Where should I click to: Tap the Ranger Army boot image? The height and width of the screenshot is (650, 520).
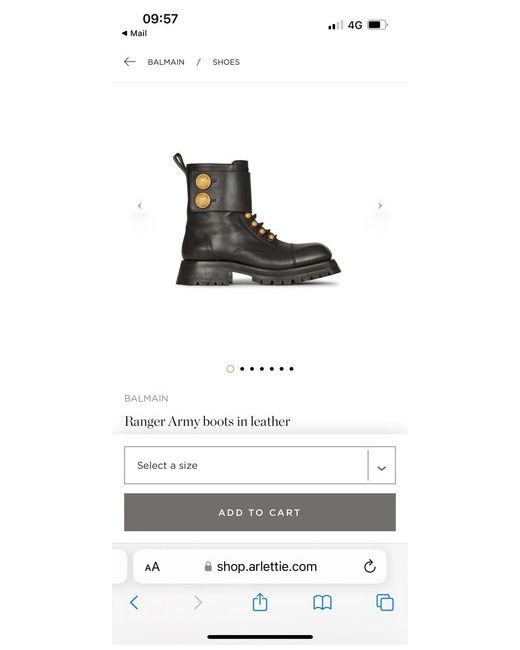coord(257,219)
